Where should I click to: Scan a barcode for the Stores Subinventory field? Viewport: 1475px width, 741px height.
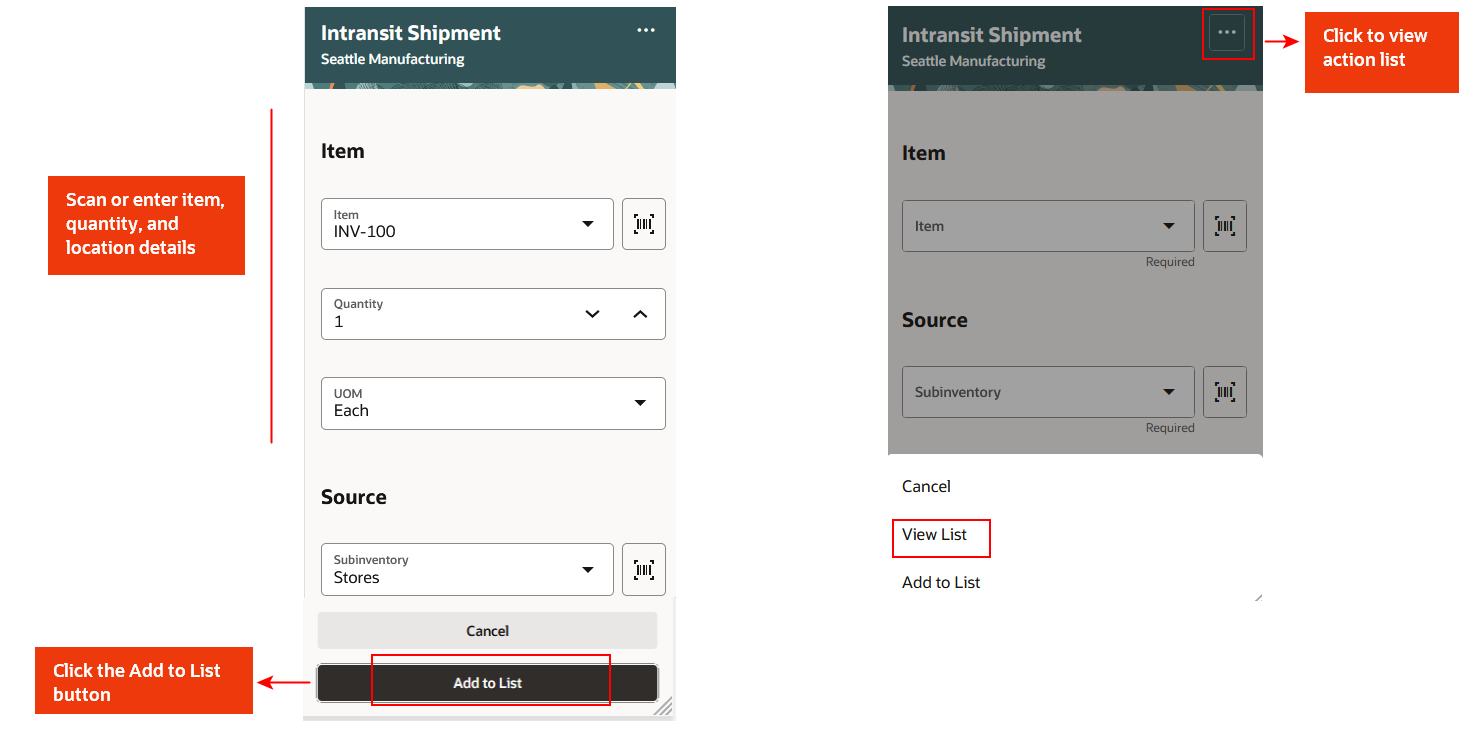[644, 570]
